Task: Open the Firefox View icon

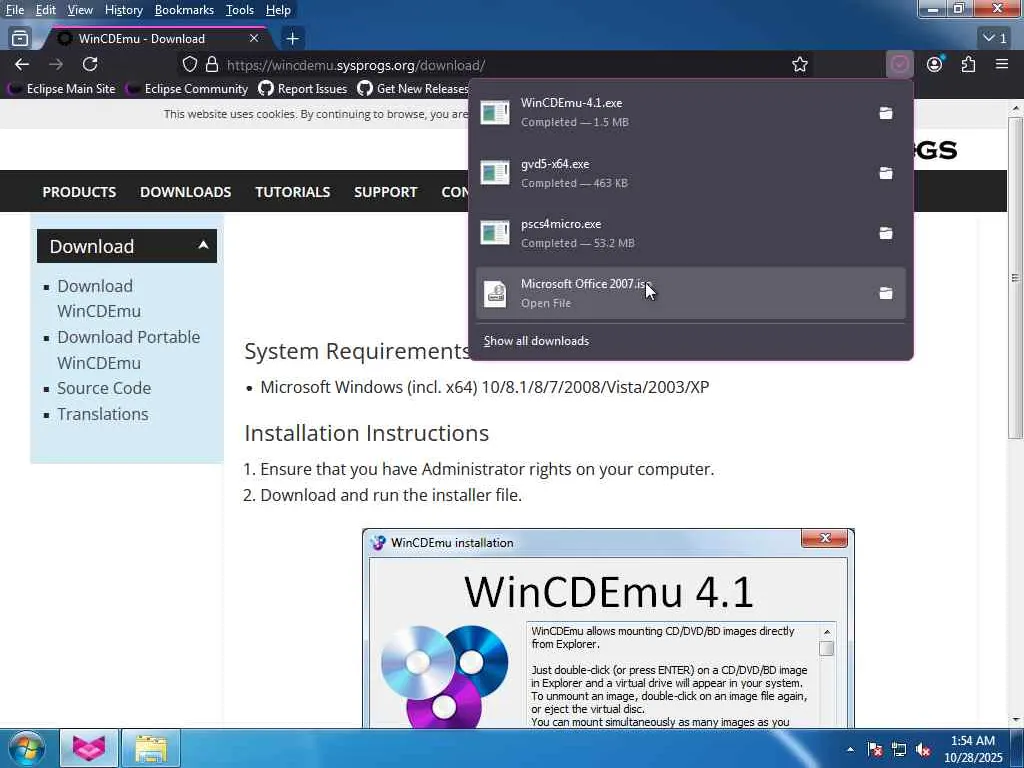Action: tap(20, 39)
